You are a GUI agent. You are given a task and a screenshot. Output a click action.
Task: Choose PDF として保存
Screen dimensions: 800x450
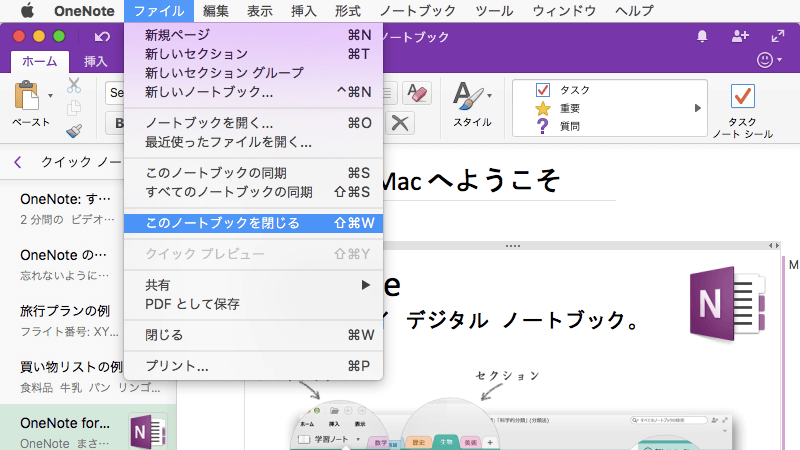pos(253,304)
